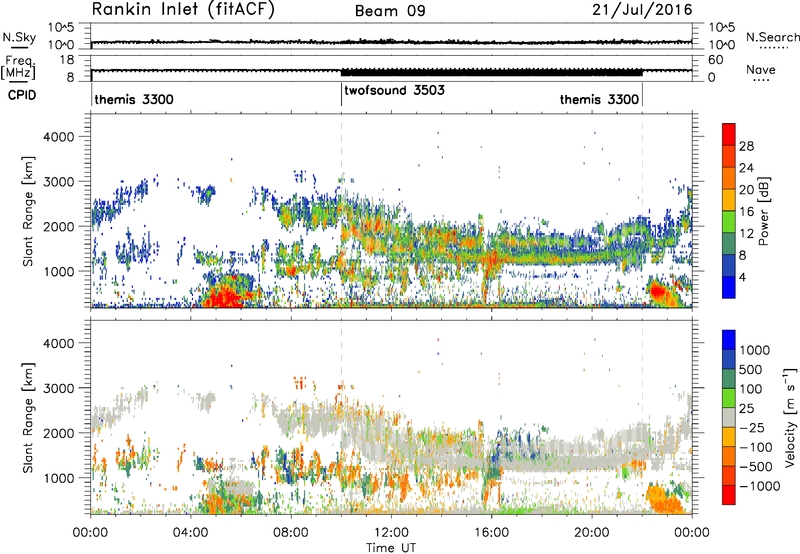Click the '16' power colorbar tick

point(746,212)
